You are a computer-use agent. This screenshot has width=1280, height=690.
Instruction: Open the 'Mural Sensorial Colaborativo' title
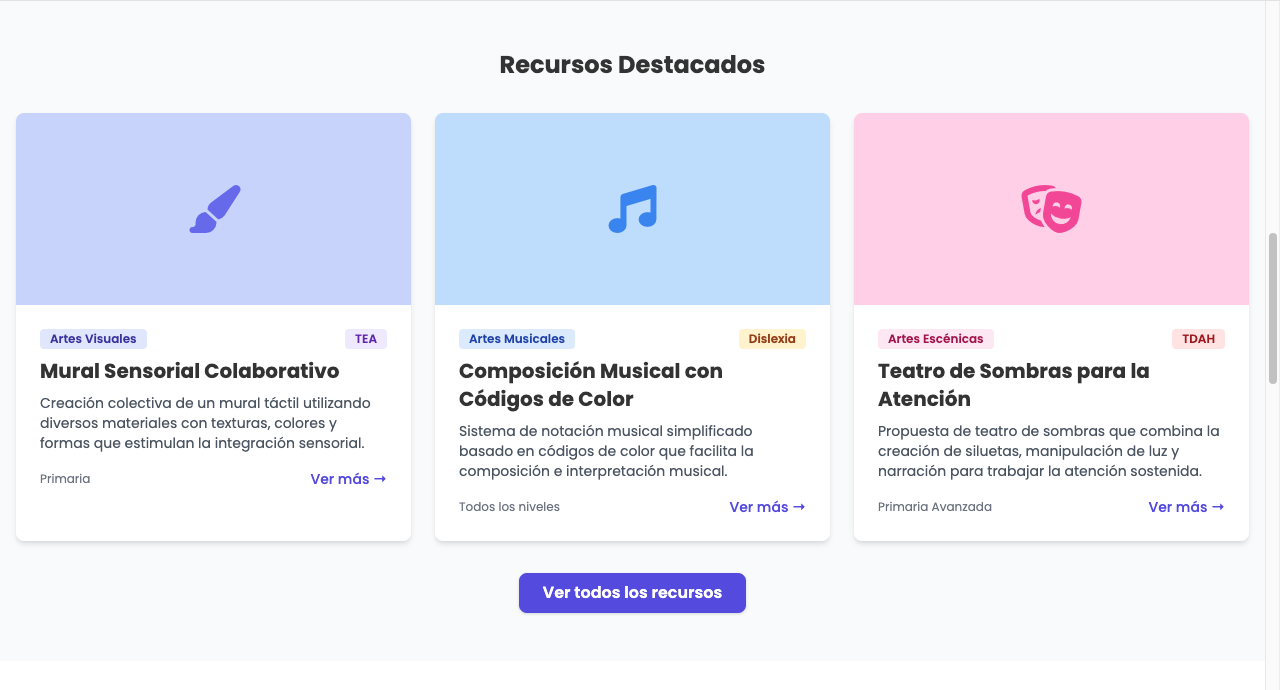pyautogui.click(x=190, y=371)
